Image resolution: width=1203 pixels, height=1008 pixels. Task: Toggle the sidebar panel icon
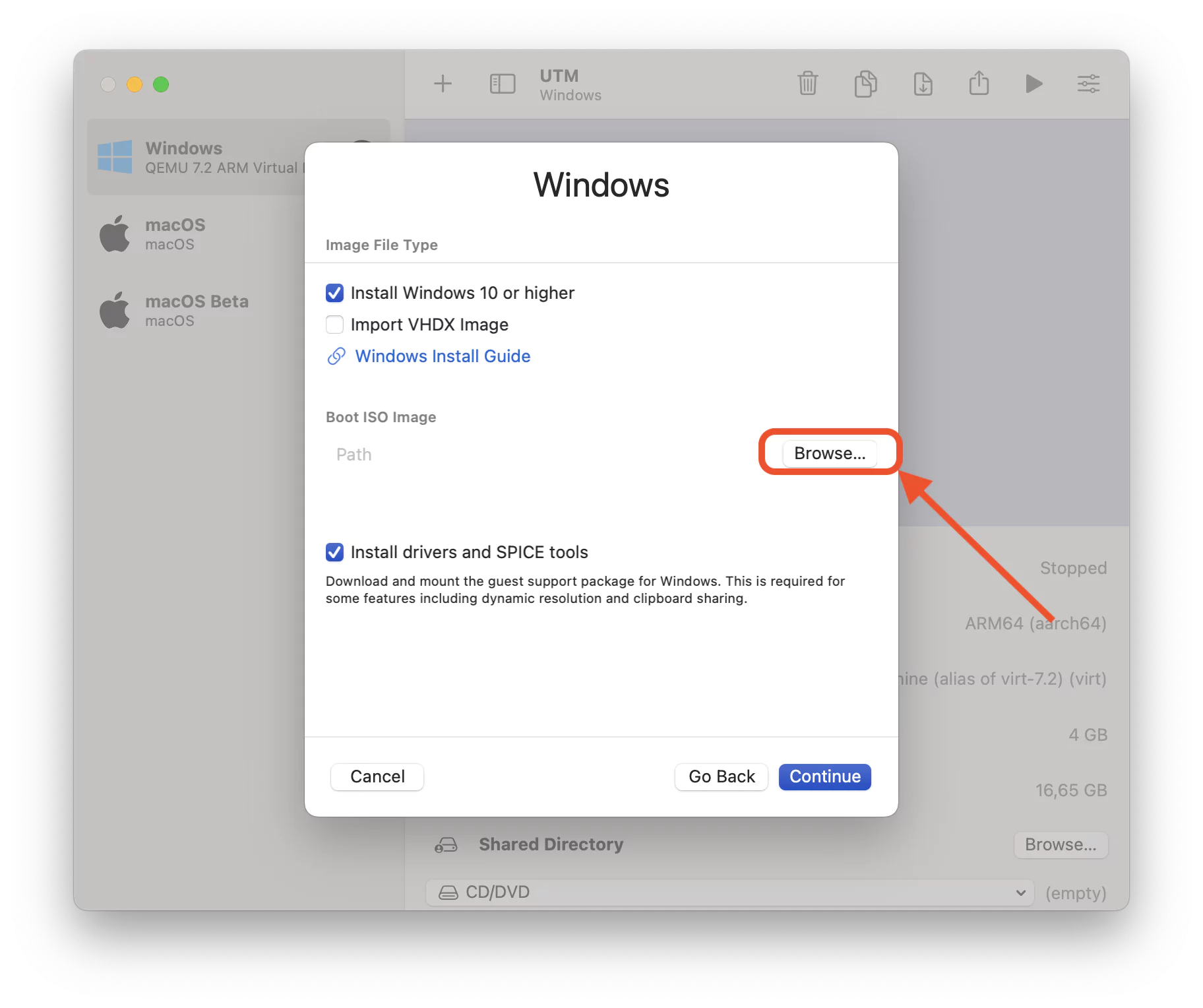pyautogui.click(x=503, y=84)
